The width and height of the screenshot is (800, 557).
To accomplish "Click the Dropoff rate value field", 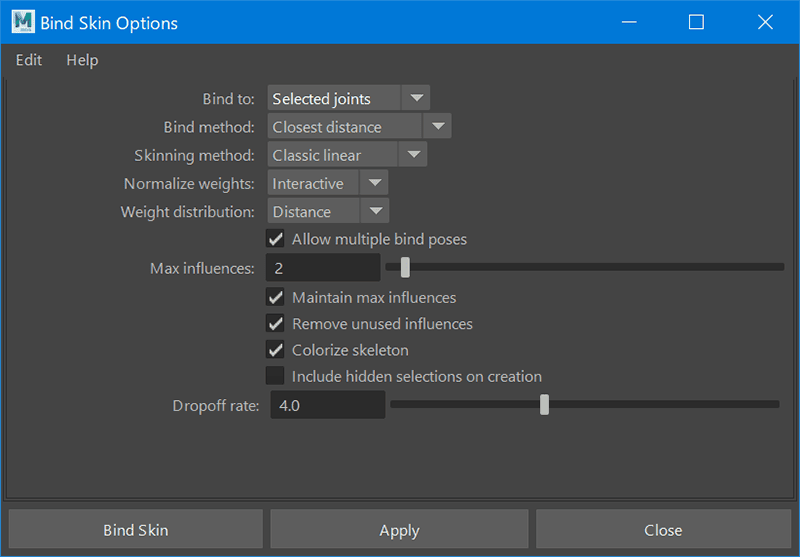I will (x=328, y=405).
